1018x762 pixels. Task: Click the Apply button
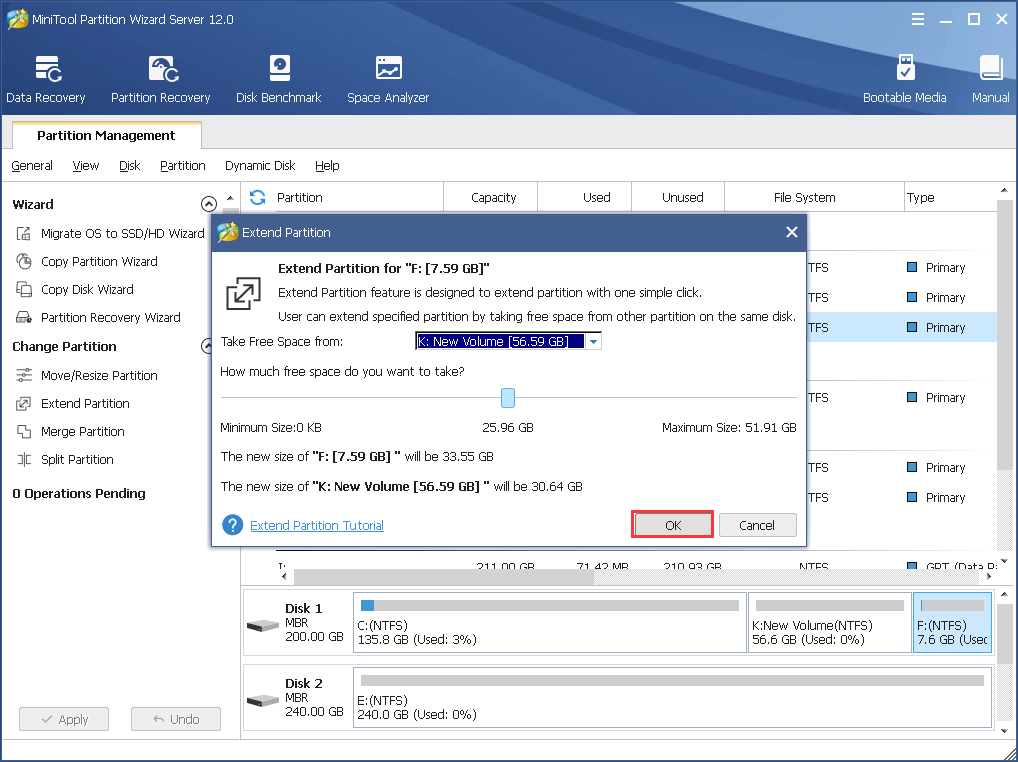point(64,719)
